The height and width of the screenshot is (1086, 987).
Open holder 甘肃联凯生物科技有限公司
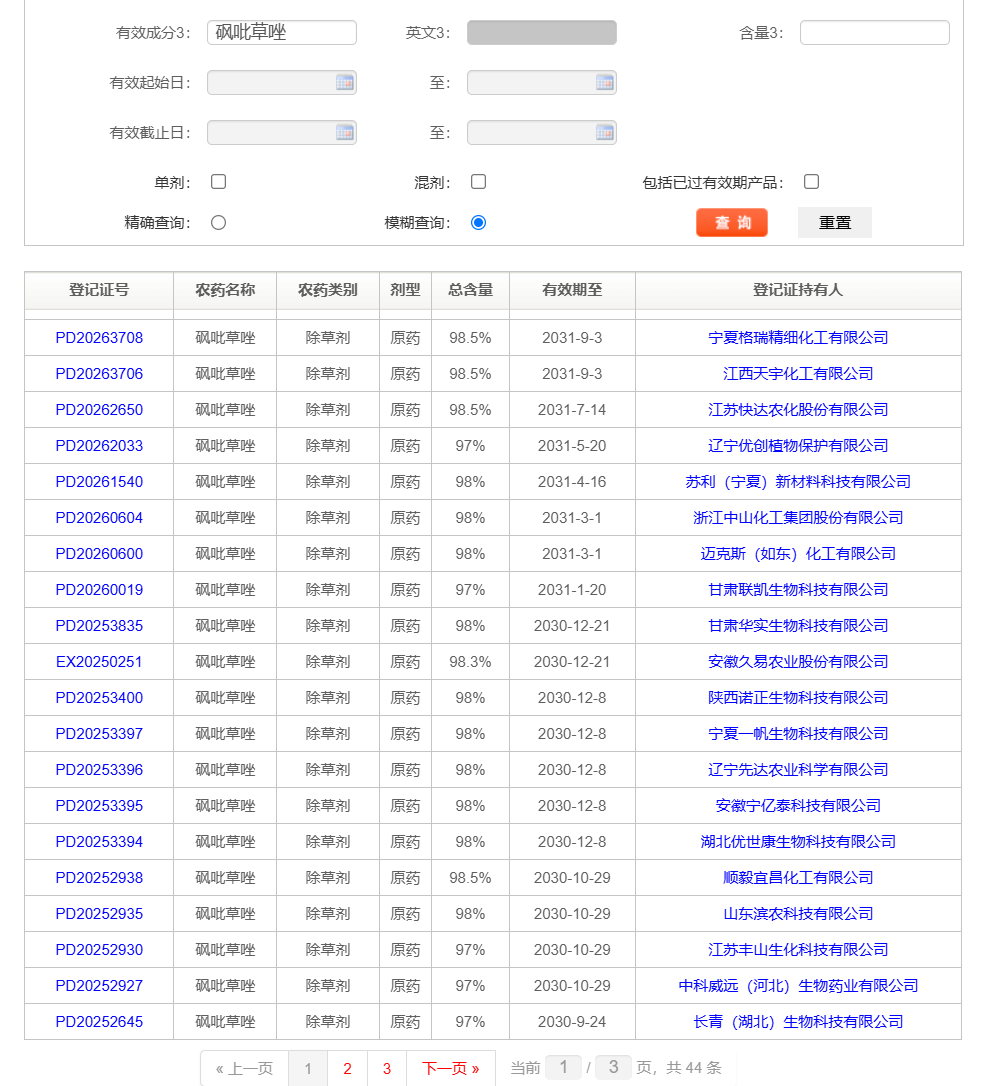pos(798,590)
